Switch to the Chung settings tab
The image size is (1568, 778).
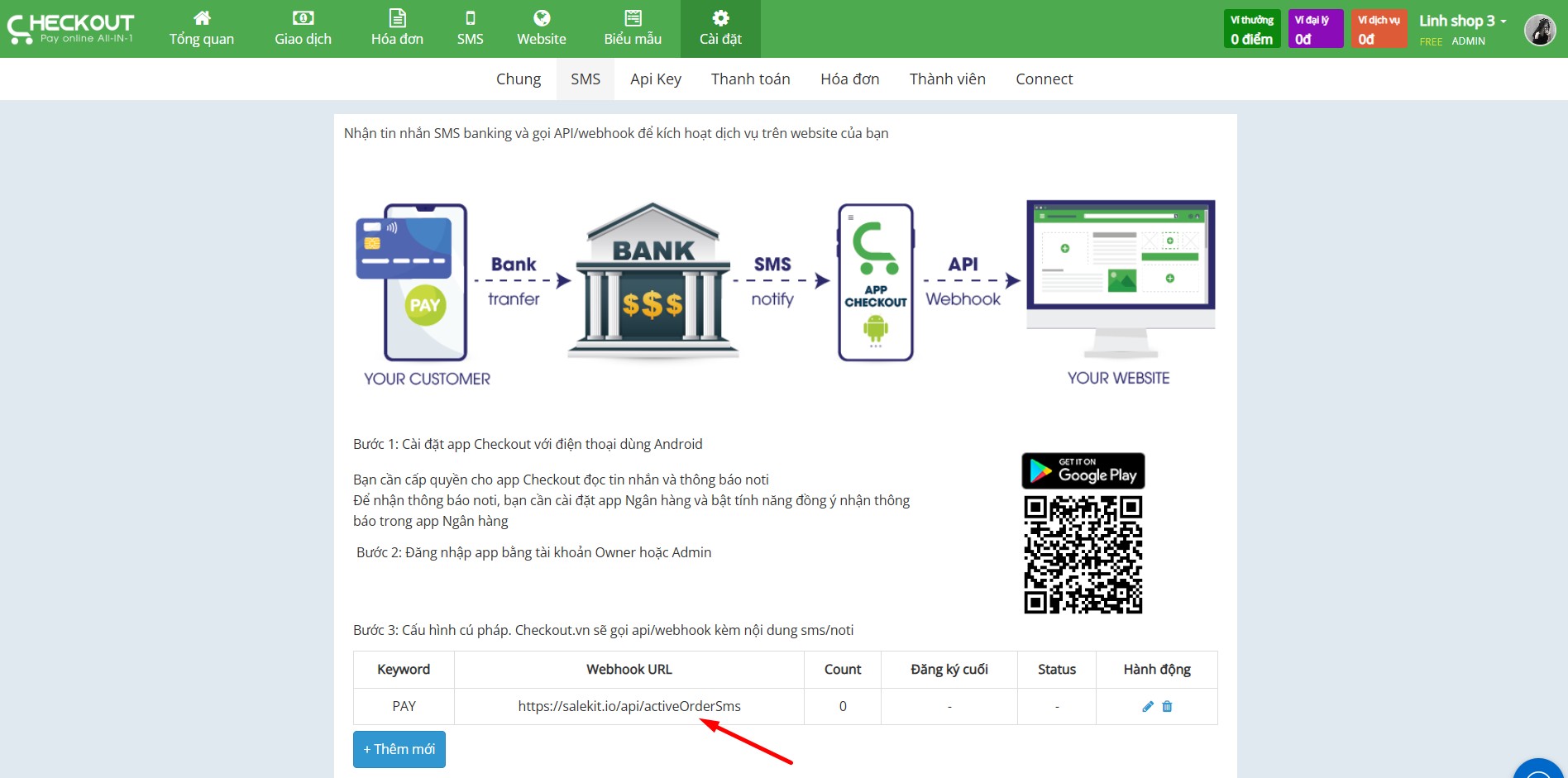519,79
